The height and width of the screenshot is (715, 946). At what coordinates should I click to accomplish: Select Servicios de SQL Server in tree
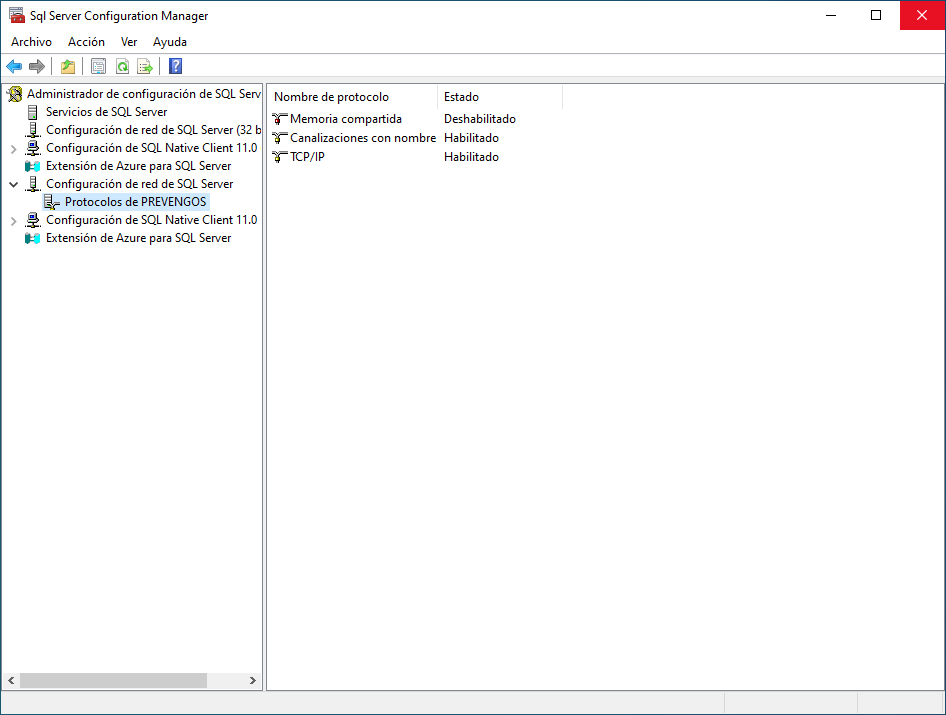pyautogui.click(x=106, y=112)
